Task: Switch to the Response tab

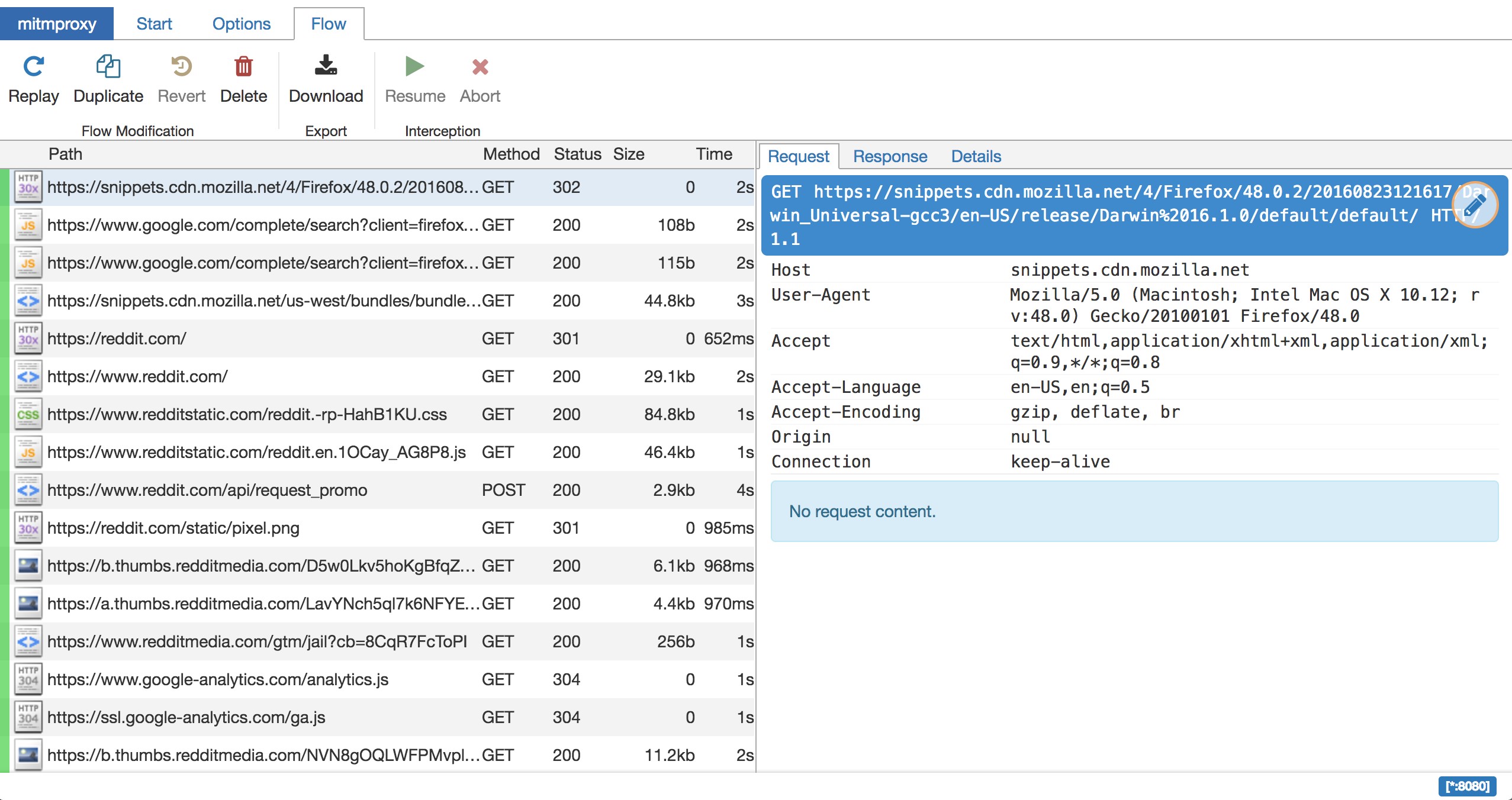Action: pos(890,156)
